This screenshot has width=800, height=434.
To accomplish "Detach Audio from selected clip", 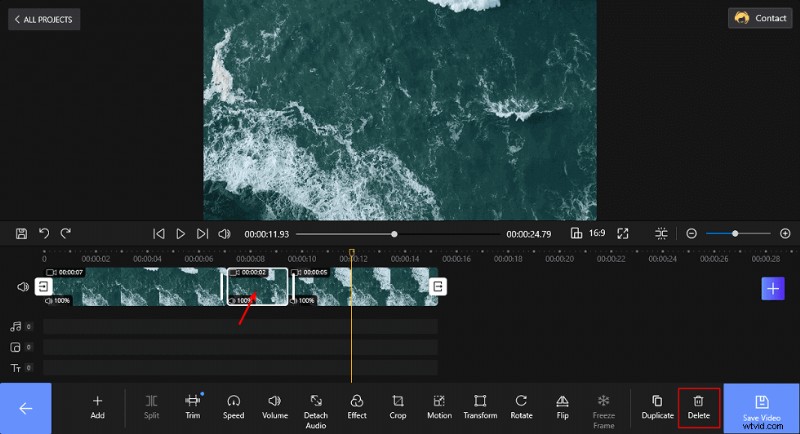I will [316, 412].
